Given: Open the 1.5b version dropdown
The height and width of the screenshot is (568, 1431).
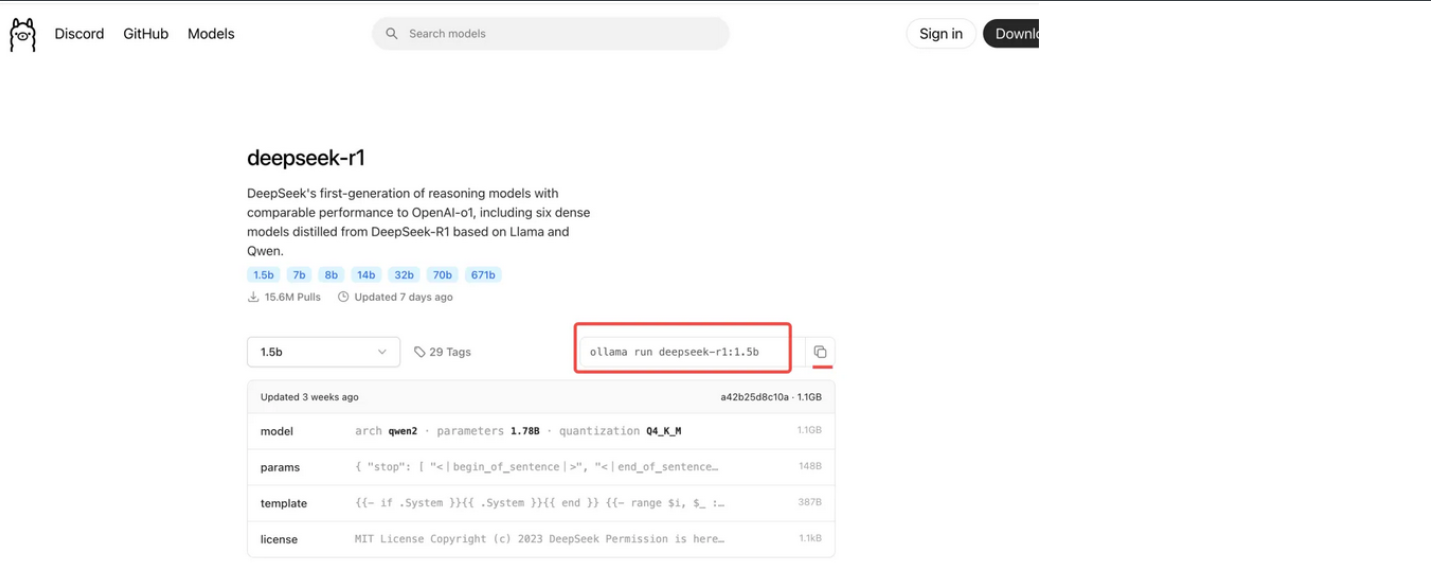Looking at the screenshot, I should [324, 352].
